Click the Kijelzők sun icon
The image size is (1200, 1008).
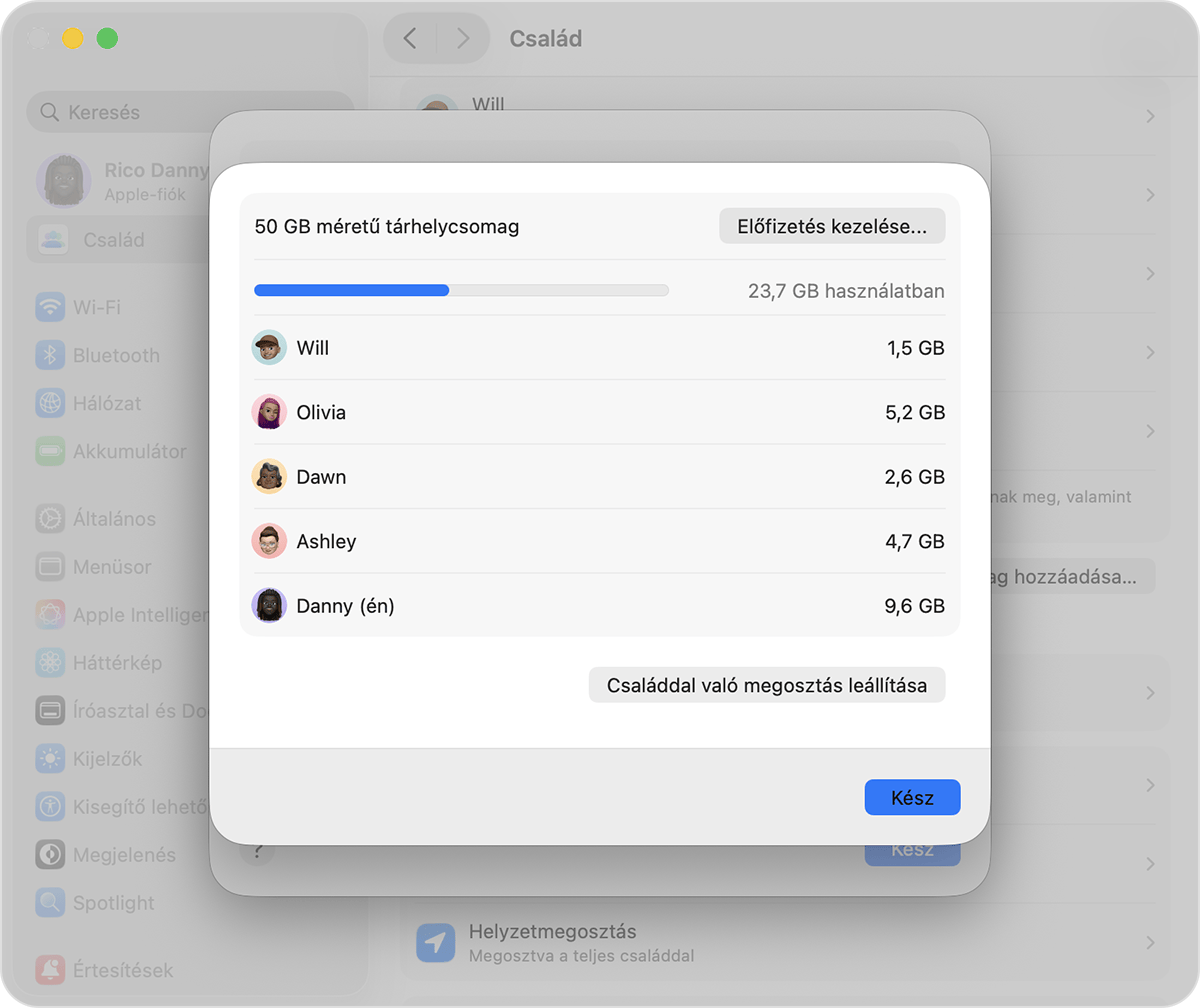pyautogui.click(x=50, y=759)
